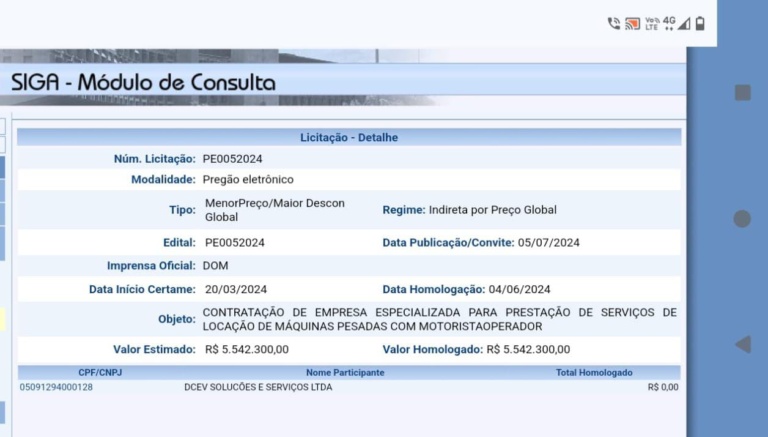Tap the mobile signal strength icon
This screenshot has width=768, height=437.
coord(684,23)
